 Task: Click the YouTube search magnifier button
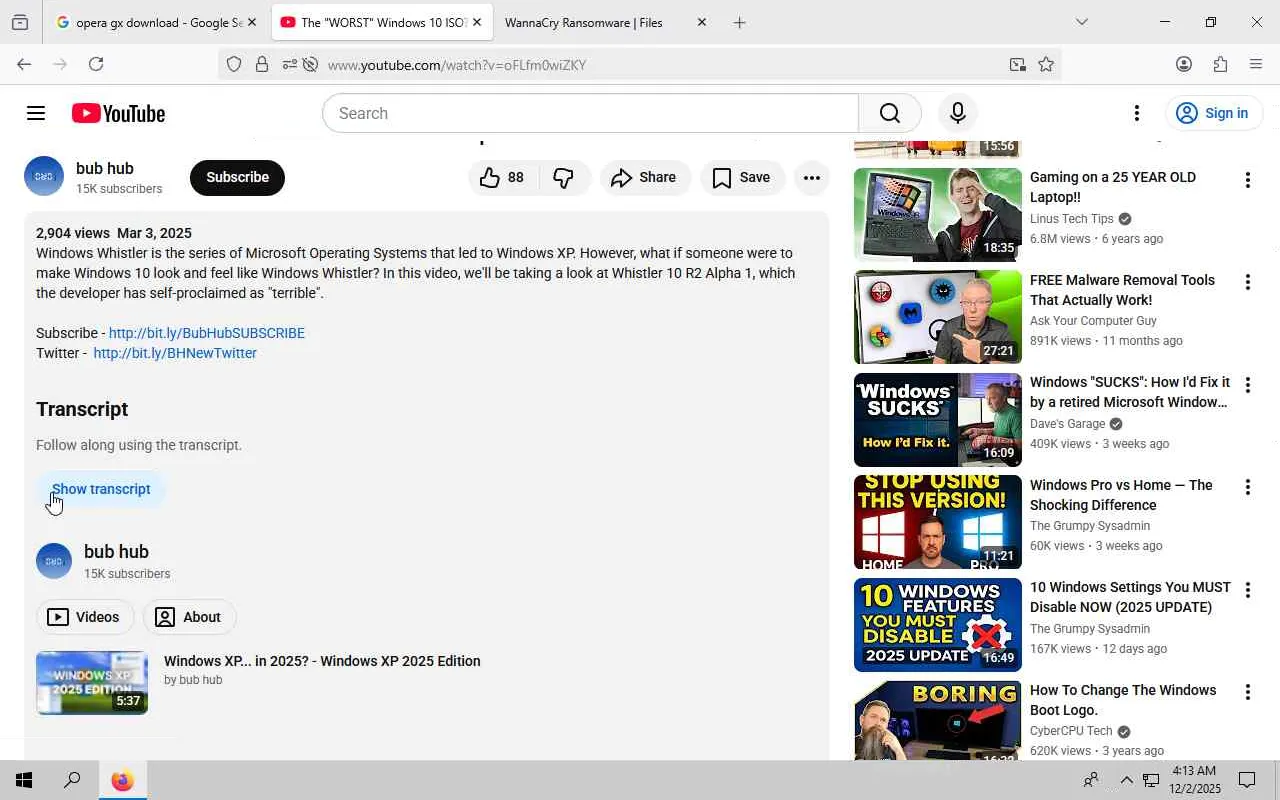pos(890,113)
